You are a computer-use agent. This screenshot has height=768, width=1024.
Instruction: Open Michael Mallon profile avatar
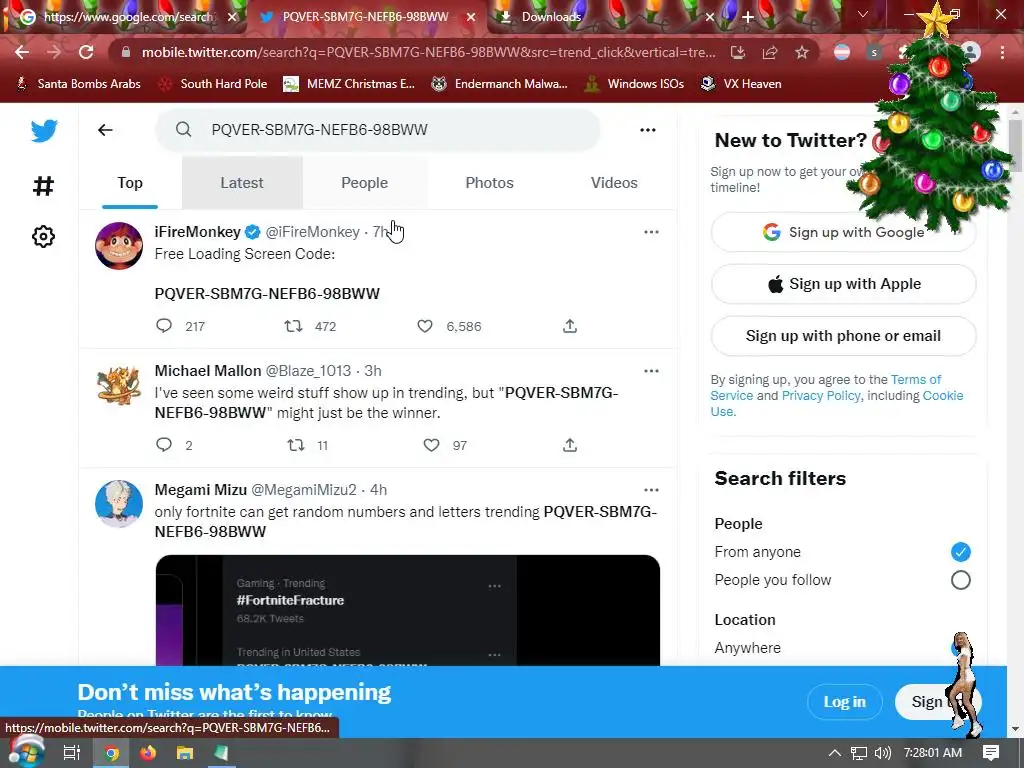tap(119, 385)
